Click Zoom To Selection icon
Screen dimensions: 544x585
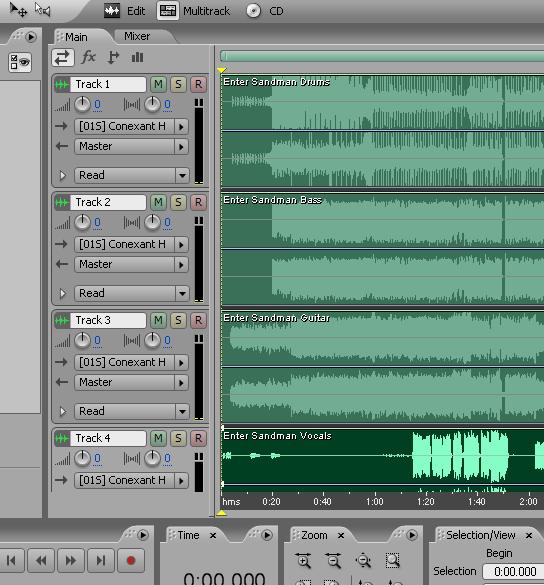tap(393, 560)
